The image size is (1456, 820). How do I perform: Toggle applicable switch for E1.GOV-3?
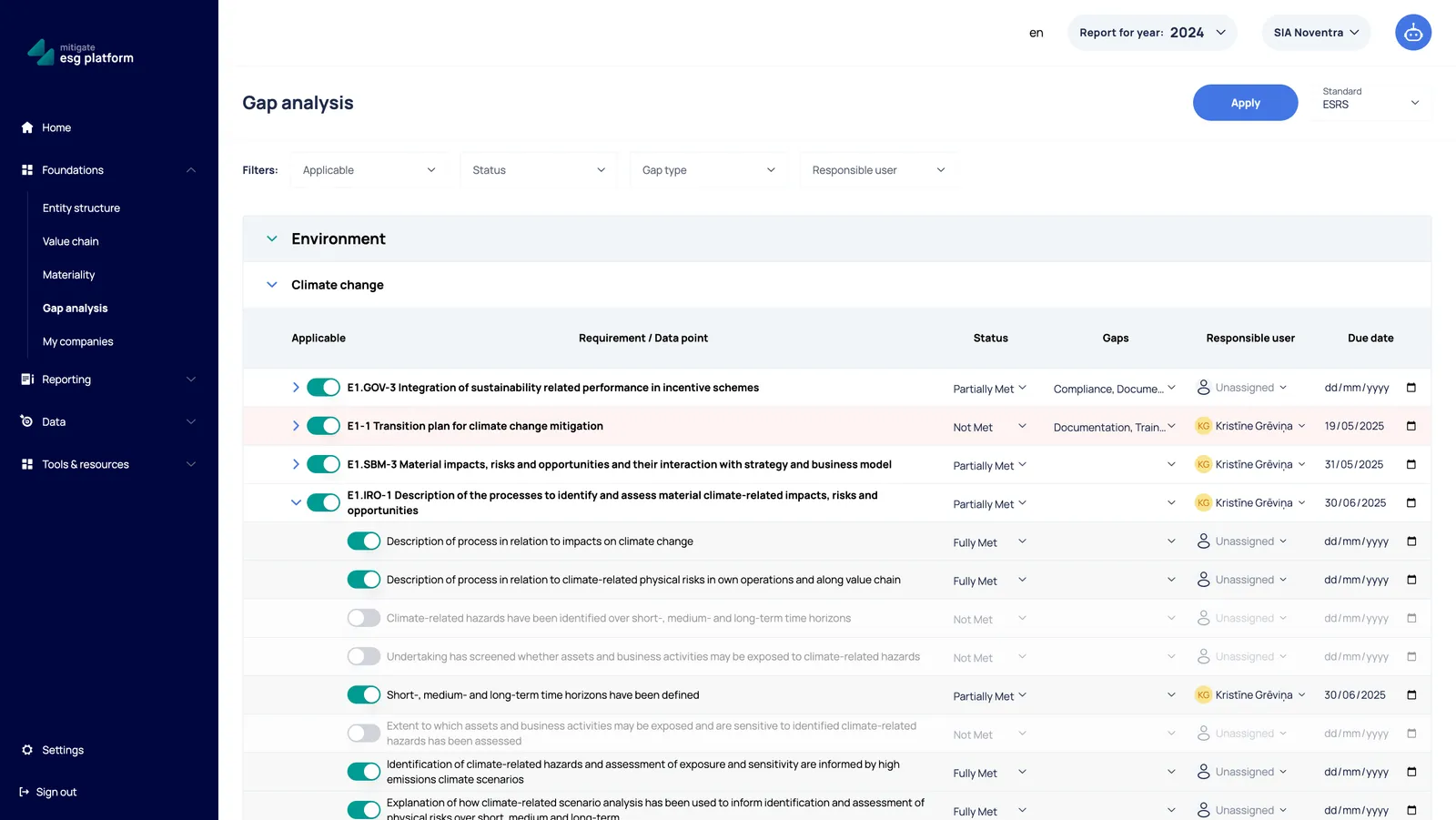pyautogui.click(x=323, y=388)
